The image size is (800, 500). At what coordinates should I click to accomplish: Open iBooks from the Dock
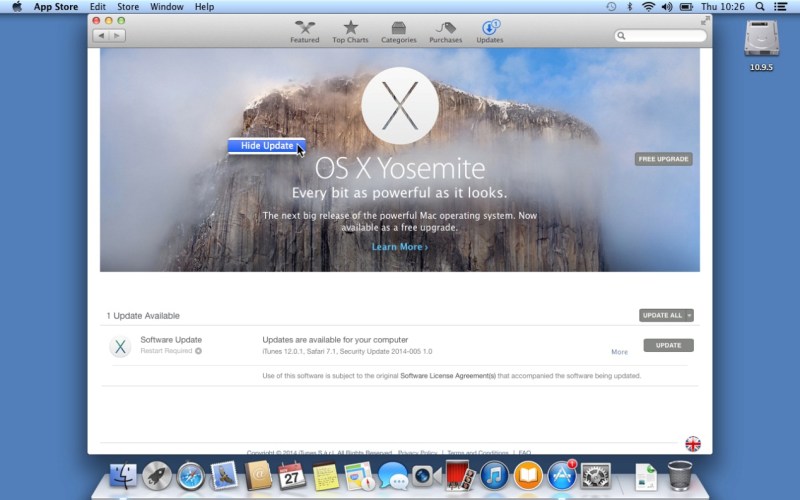click(x=528, y=475)
